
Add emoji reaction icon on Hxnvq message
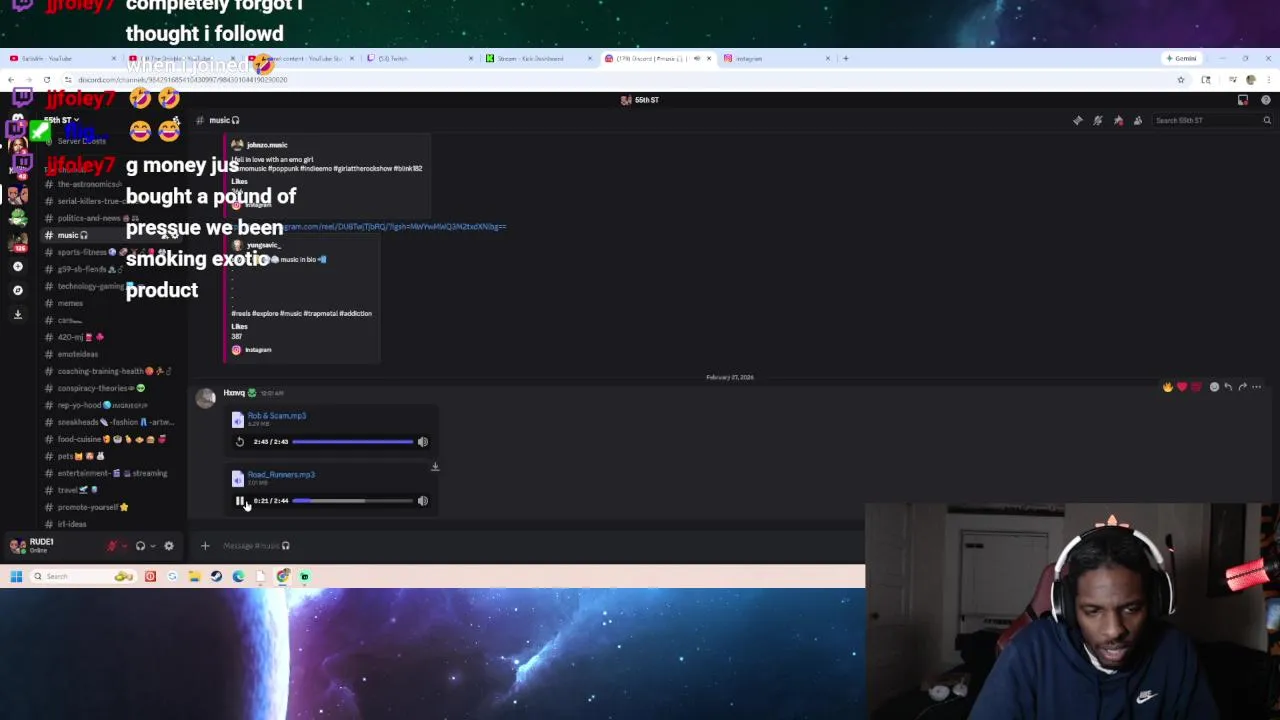[1214, 387]
